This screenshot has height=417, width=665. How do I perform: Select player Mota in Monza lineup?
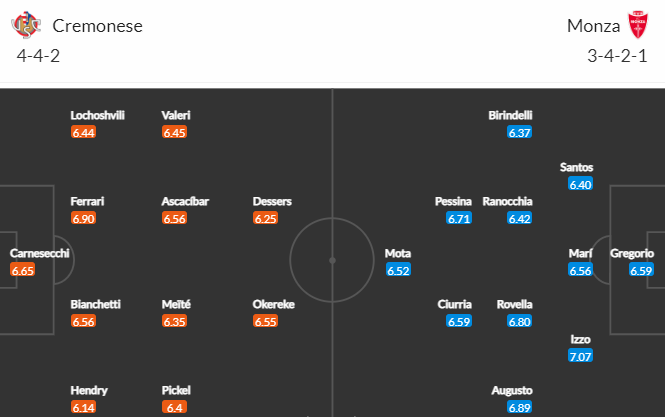(398, 253)
